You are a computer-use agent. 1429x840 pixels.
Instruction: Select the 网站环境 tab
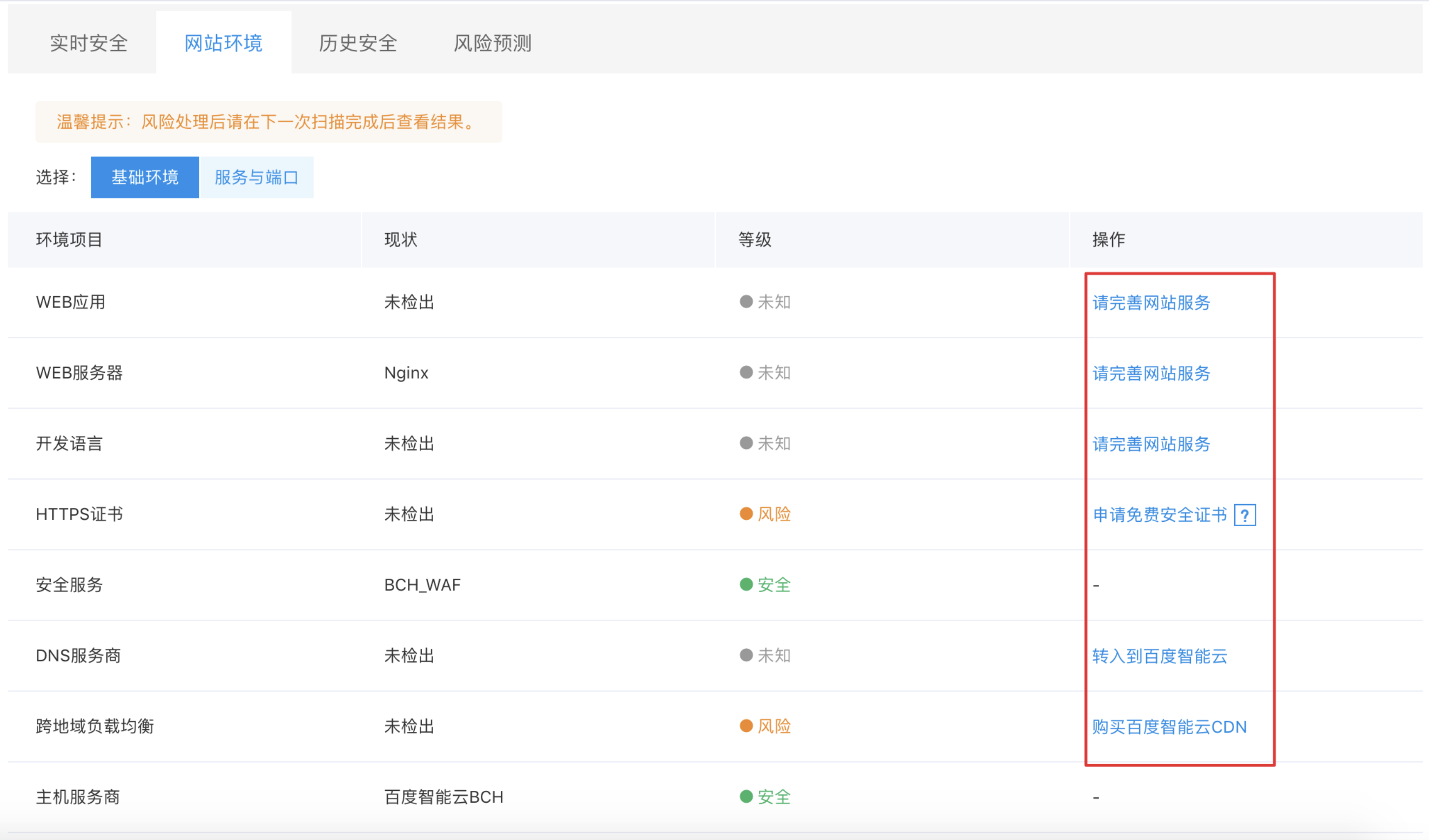[223, 43]
